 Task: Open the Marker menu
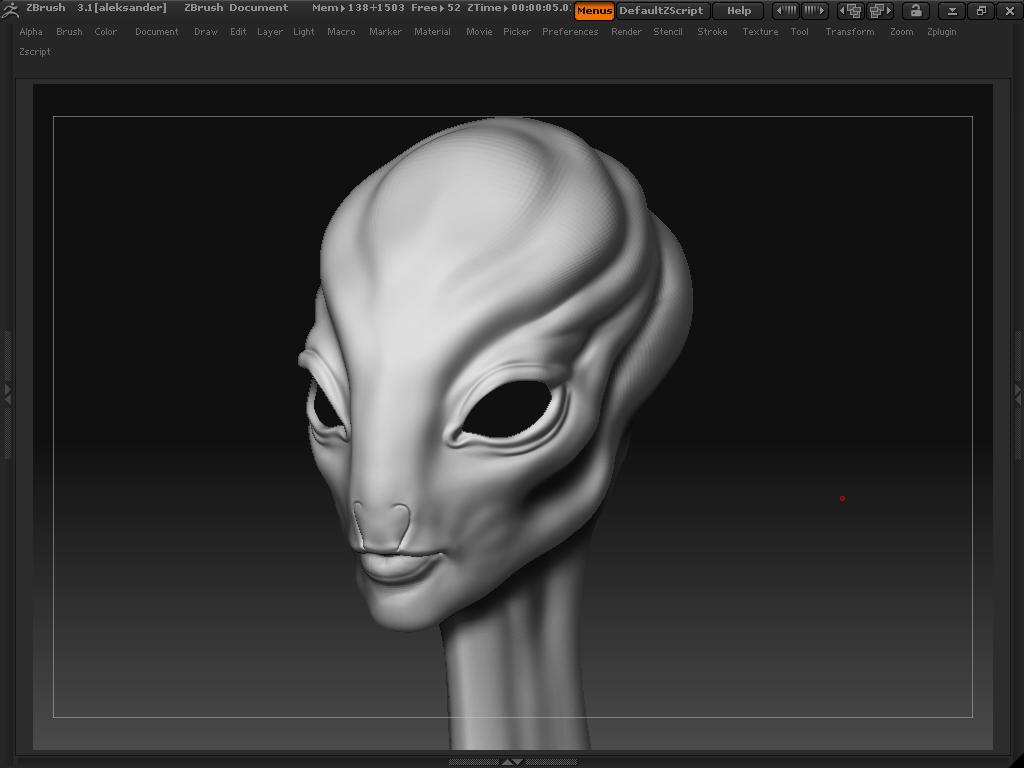coord(385,31)
